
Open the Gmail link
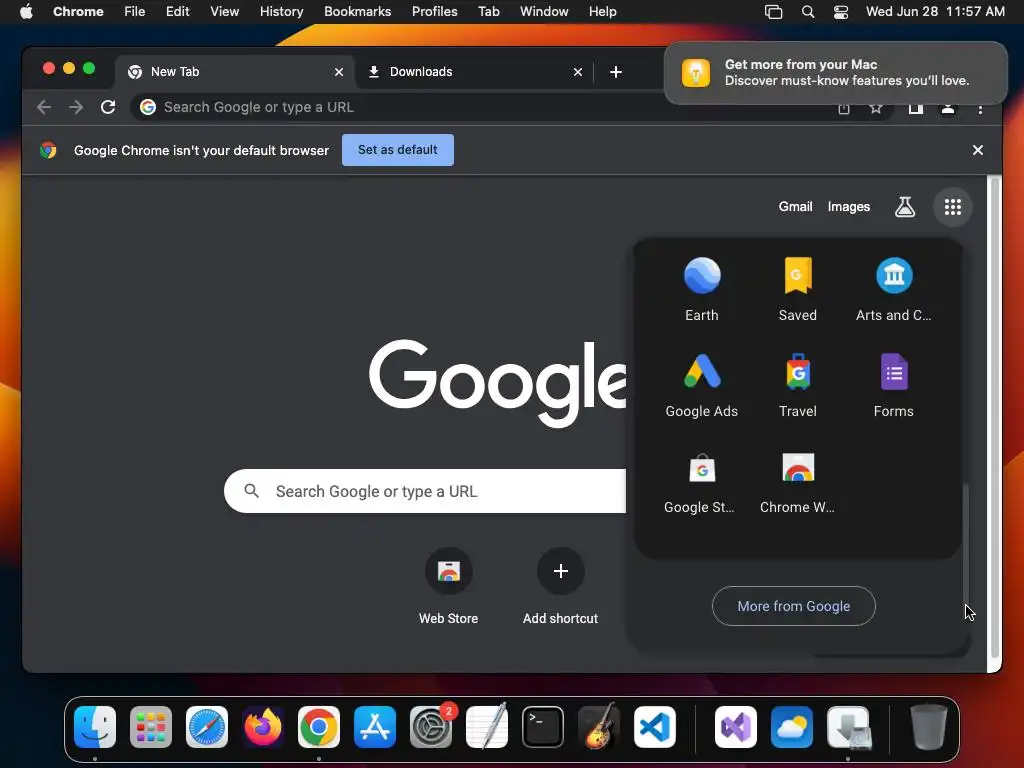coord(795,207)
